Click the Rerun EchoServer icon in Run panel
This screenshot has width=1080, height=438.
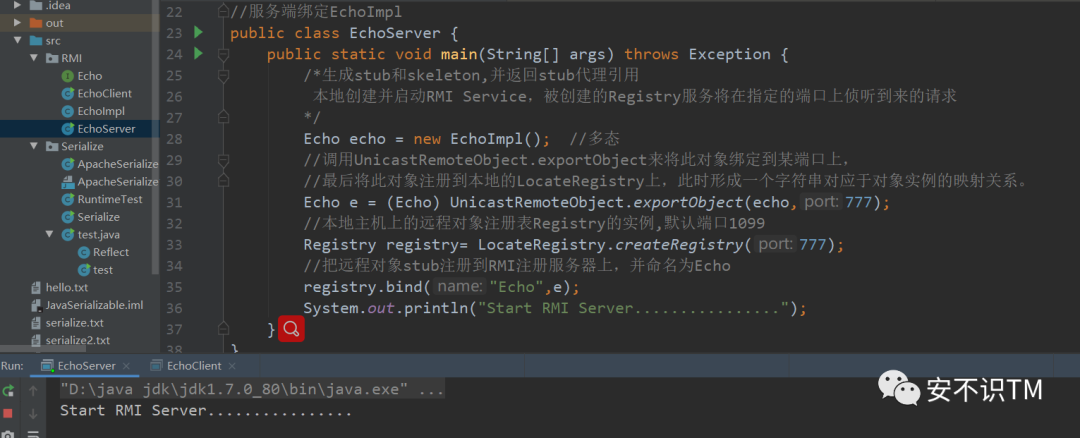[8, 391]
